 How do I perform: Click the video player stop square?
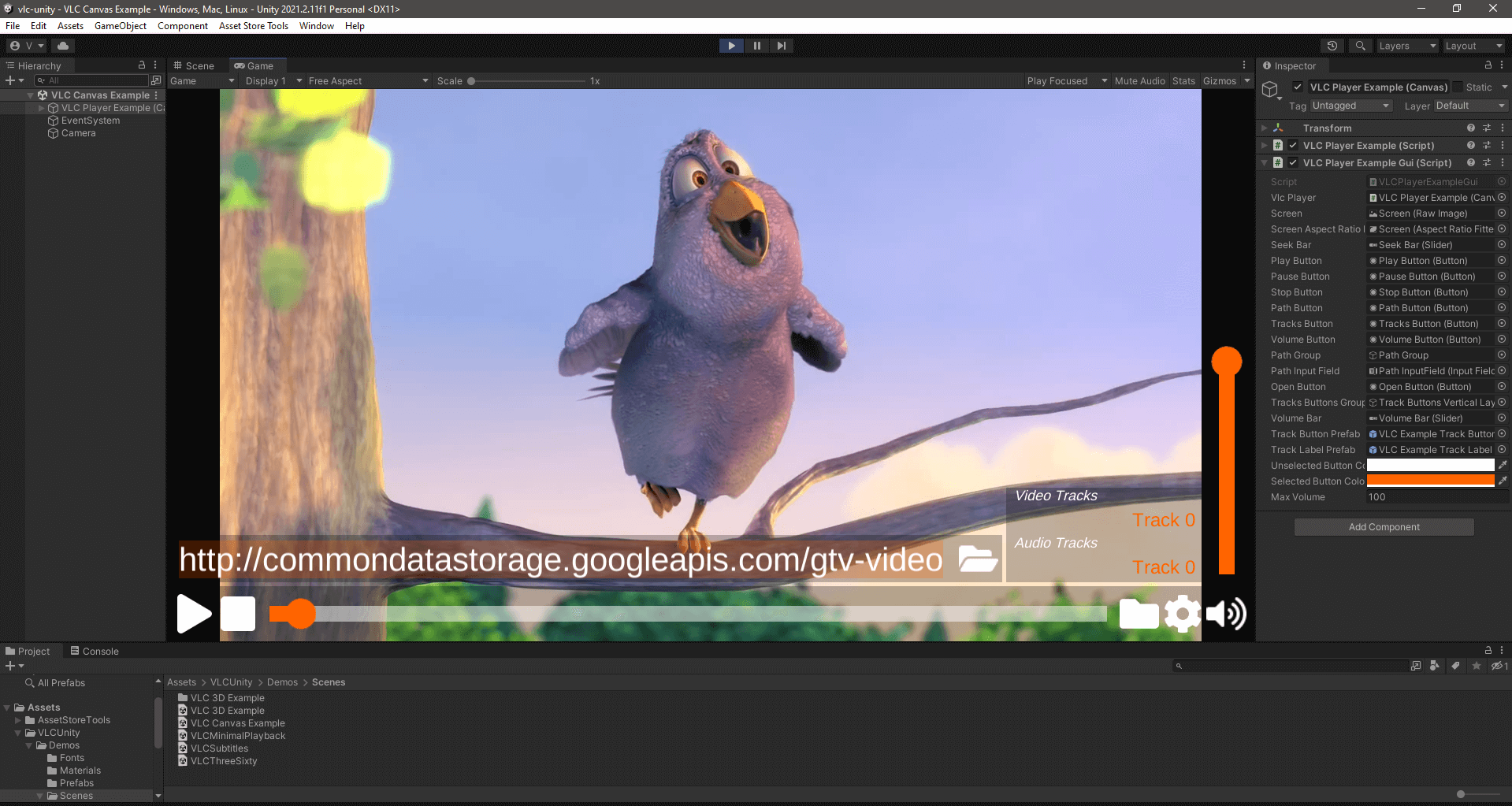(238, 614)
